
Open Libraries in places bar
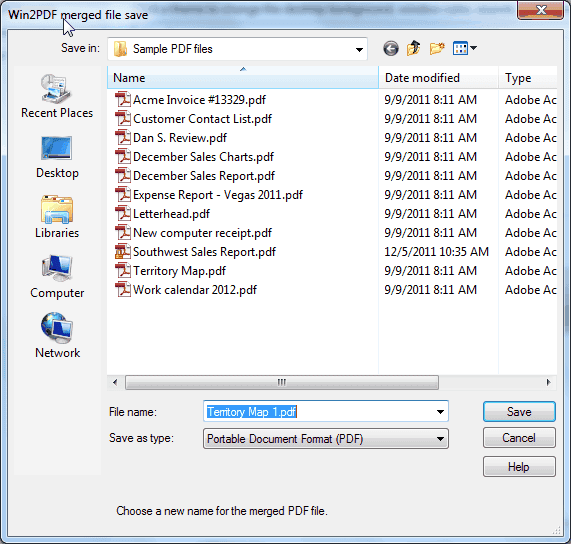click(57, 217)
